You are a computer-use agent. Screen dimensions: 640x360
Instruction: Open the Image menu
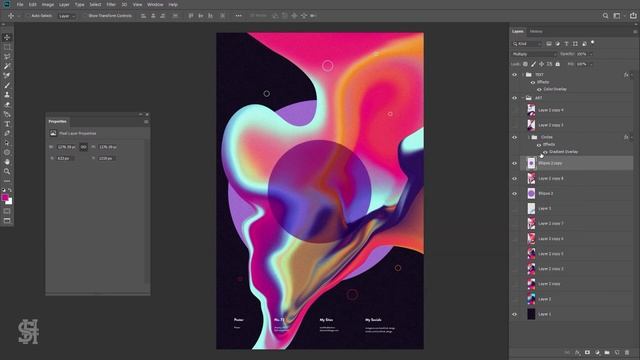[x=48, y=4]
